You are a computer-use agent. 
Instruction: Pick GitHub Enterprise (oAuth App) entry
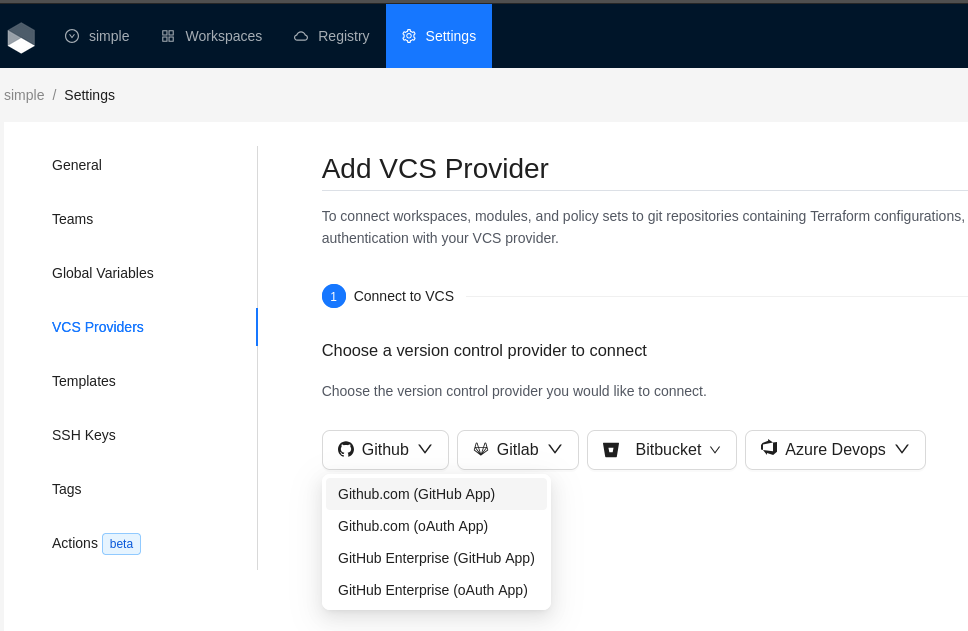tap(433, 590)
